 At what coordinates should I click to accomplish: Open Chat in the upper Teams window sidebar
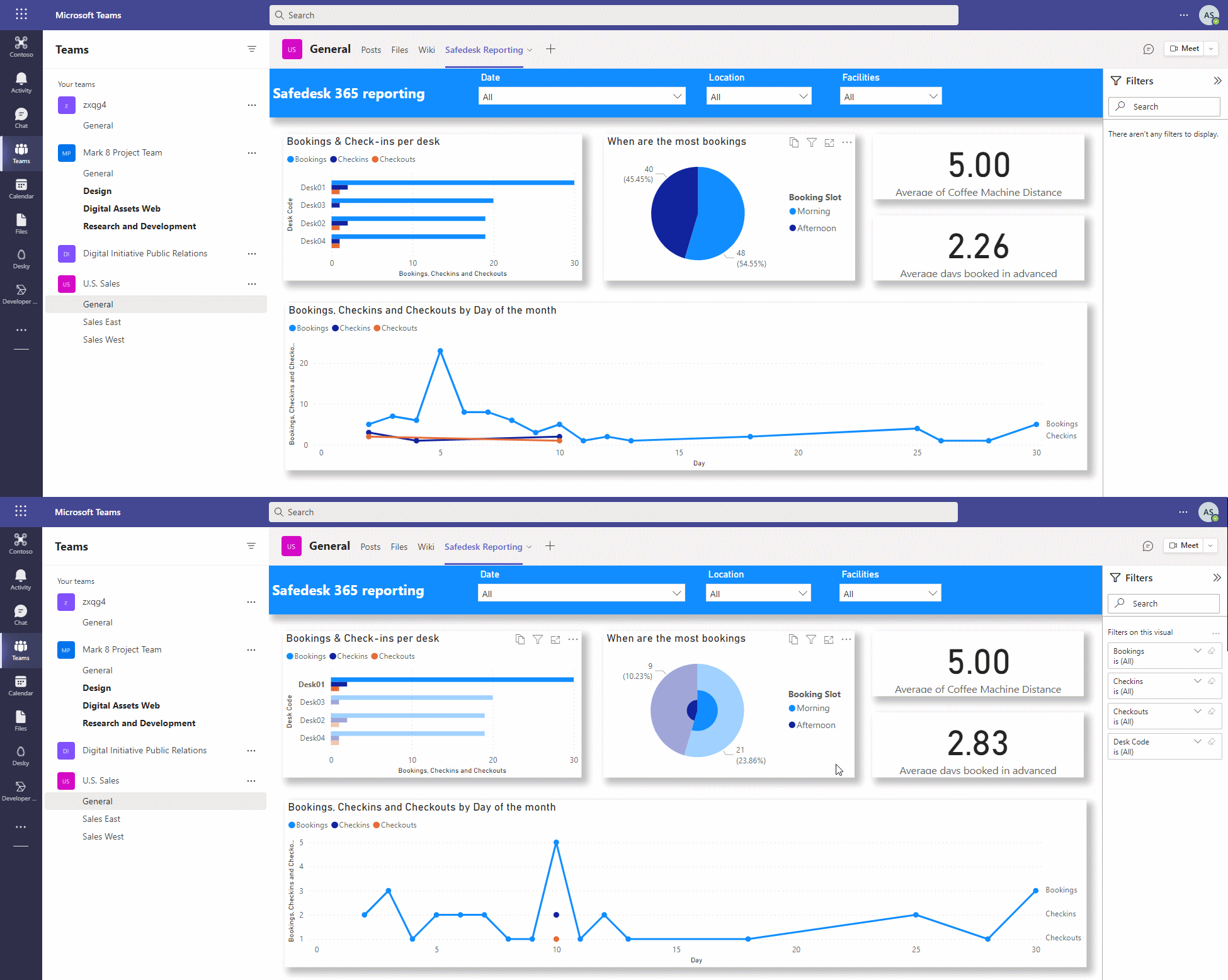coord(21,118)
